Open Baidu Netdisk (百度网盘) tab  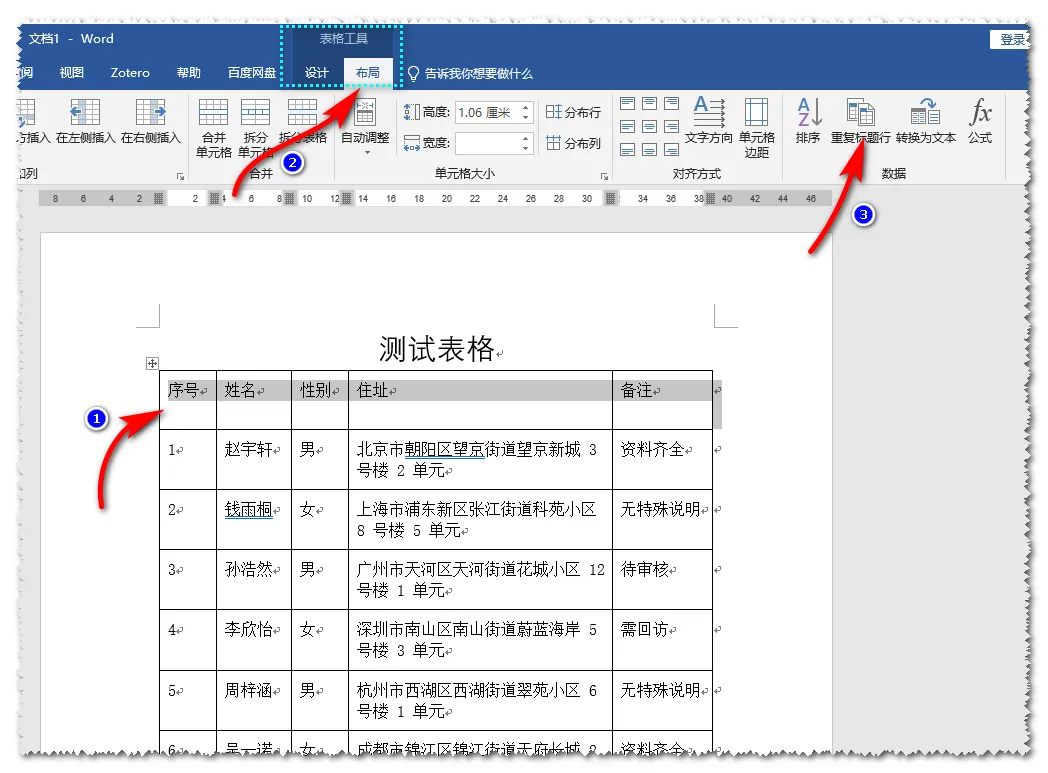(x=251, y=73)
